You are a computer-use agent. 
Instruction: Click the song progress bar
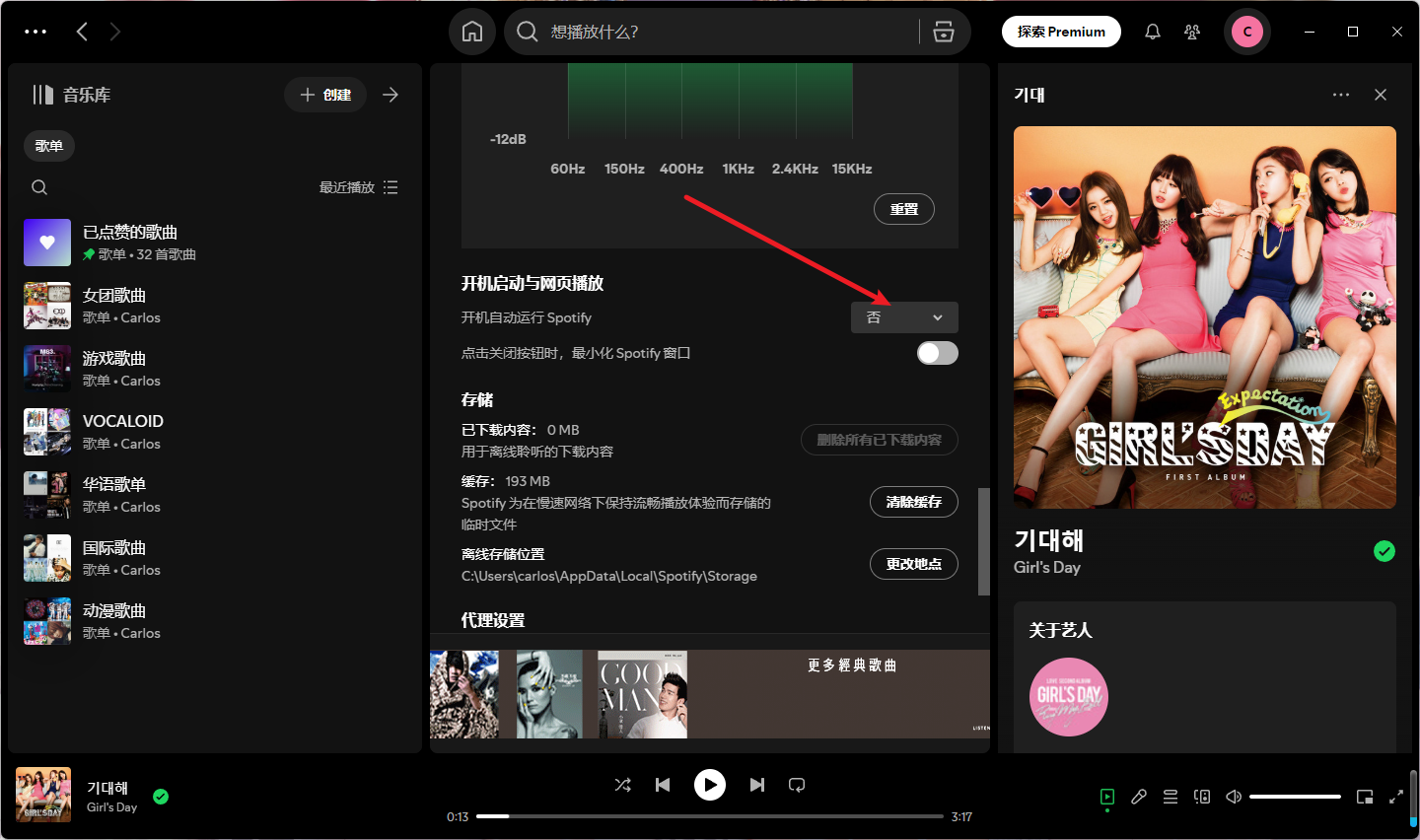pyautogui.click(x=710, y=816)
